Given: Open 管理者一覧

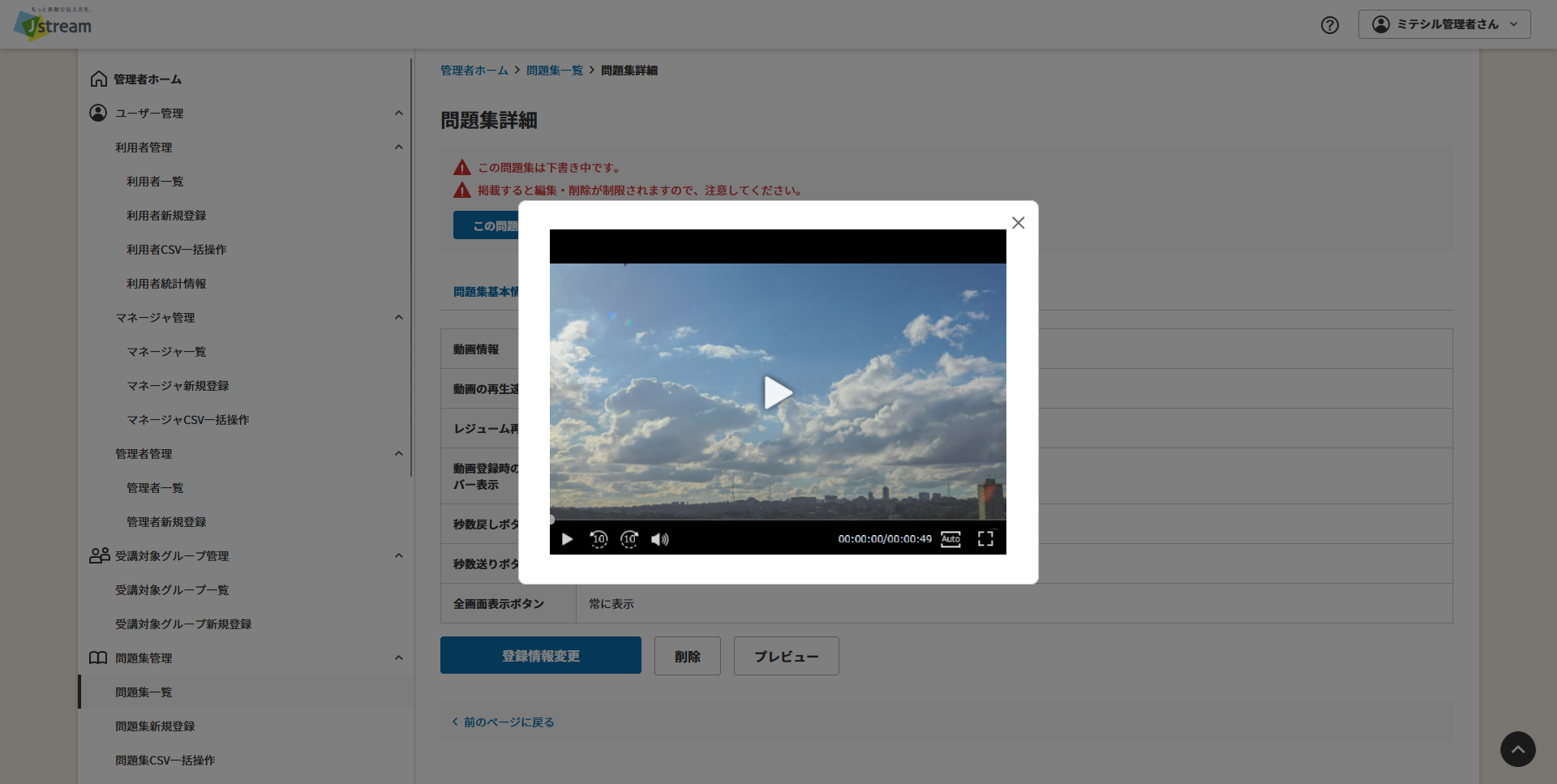Looking at the screenshot, I should [155, 488].
